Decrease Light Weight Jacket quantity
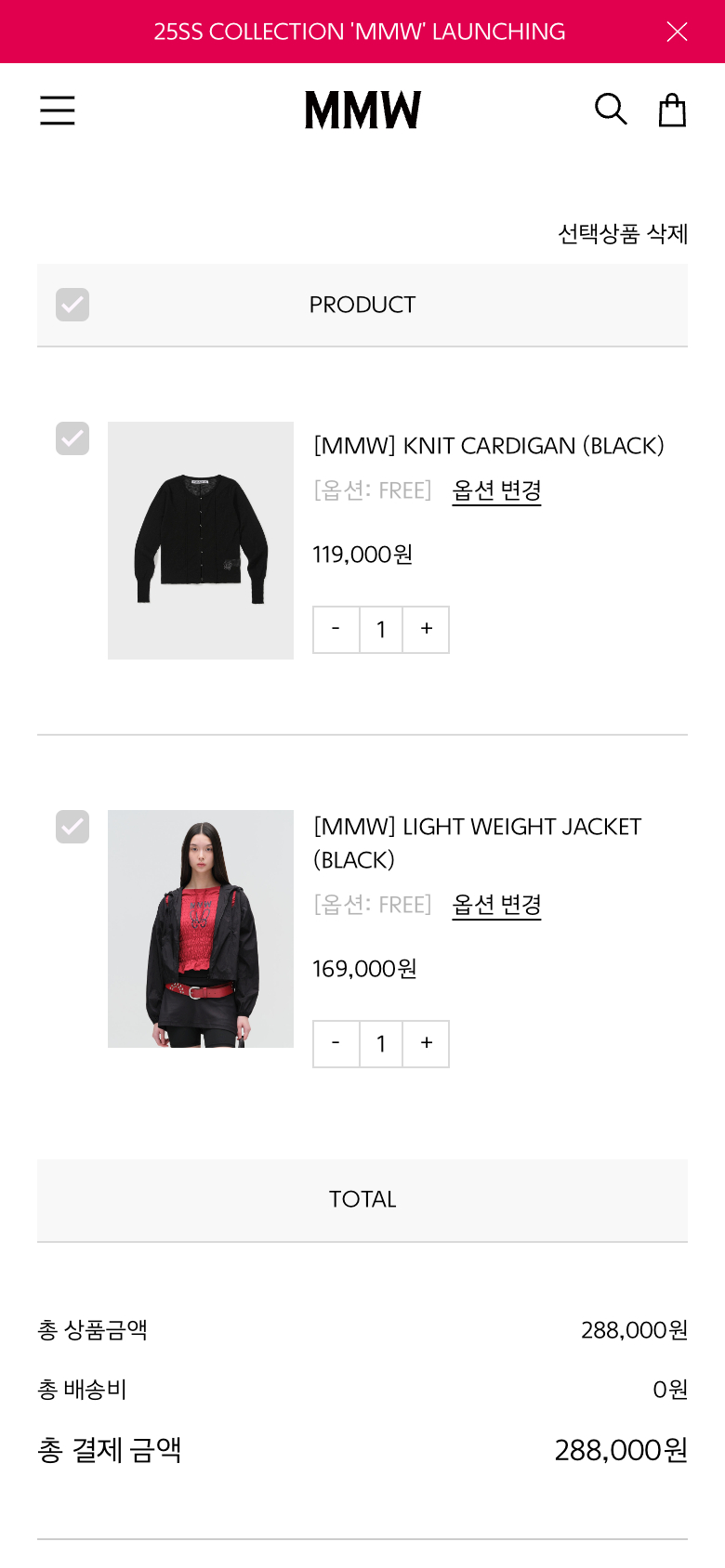Screen dimensions: 725x1568 click(x=336, y=1044)
